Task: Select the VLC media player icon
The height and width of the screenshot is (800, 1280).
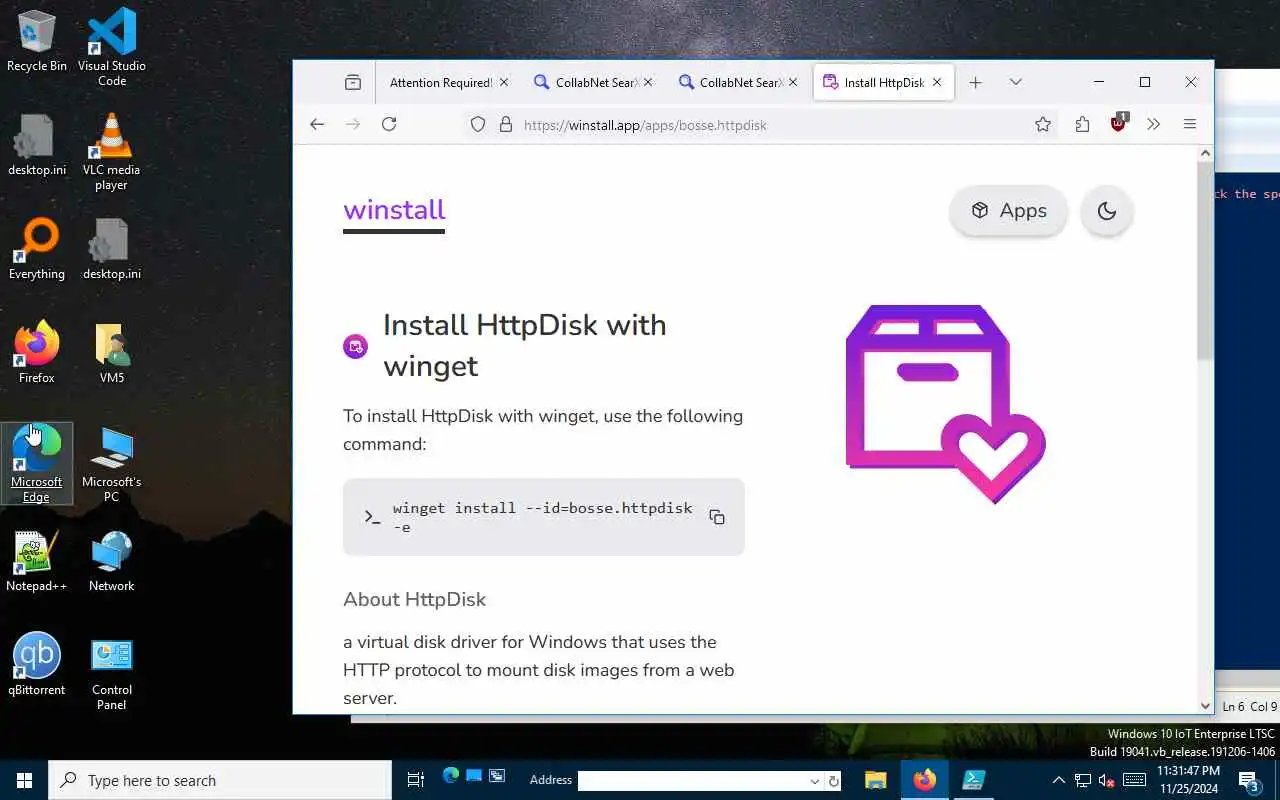Action: [111, 152]
